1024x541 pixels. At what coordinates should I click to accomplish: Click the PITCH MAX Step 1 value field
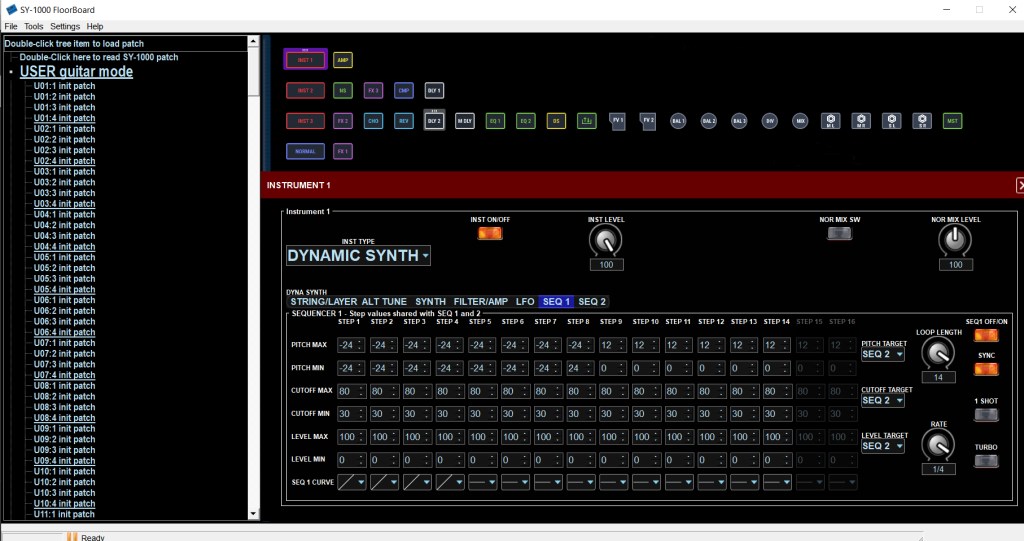pos(351,345)
